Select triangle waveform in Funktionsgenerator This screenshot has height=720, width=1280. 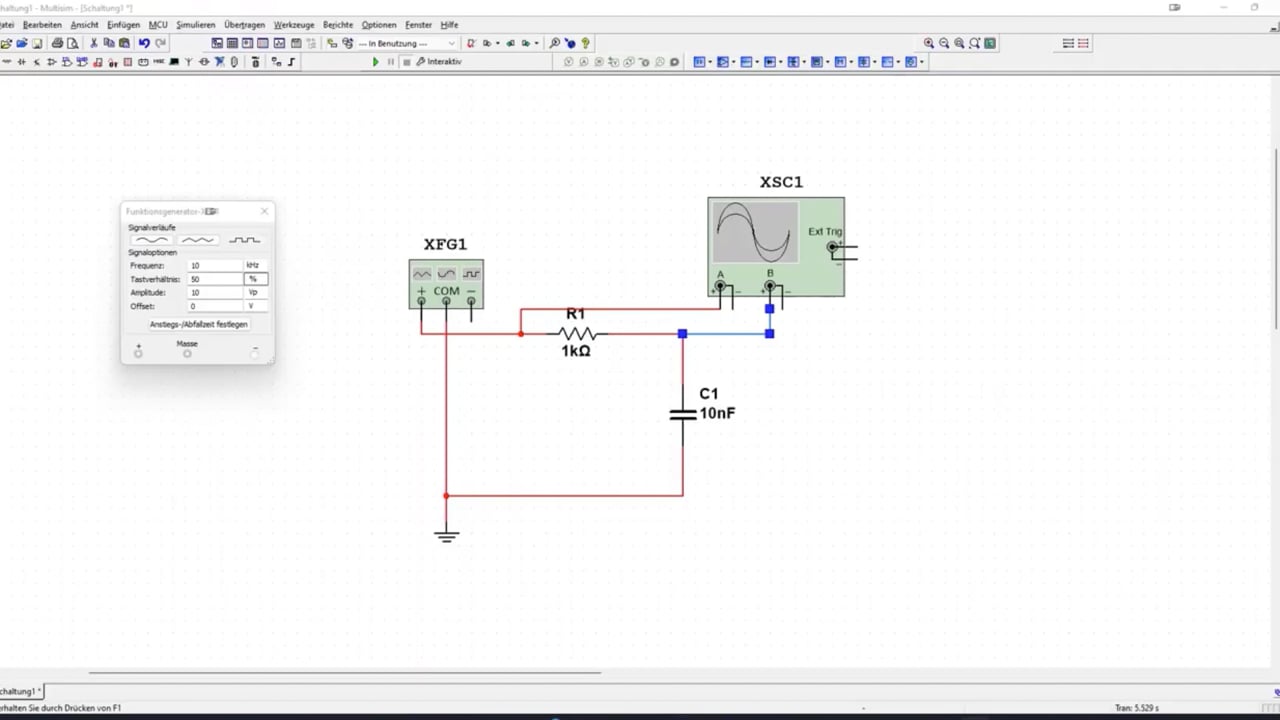198,240
